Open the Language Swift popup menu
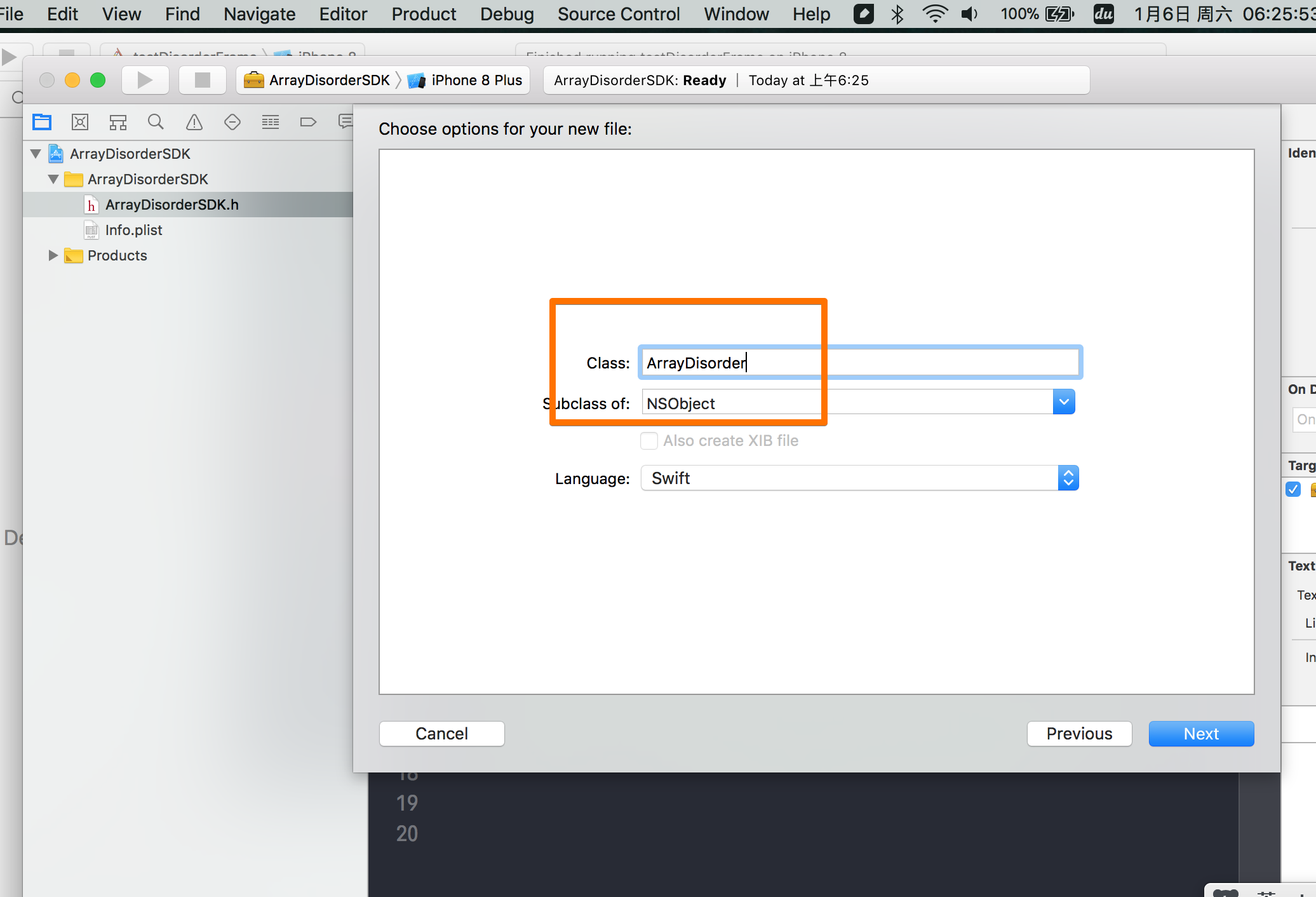 [x=859, y=478]
